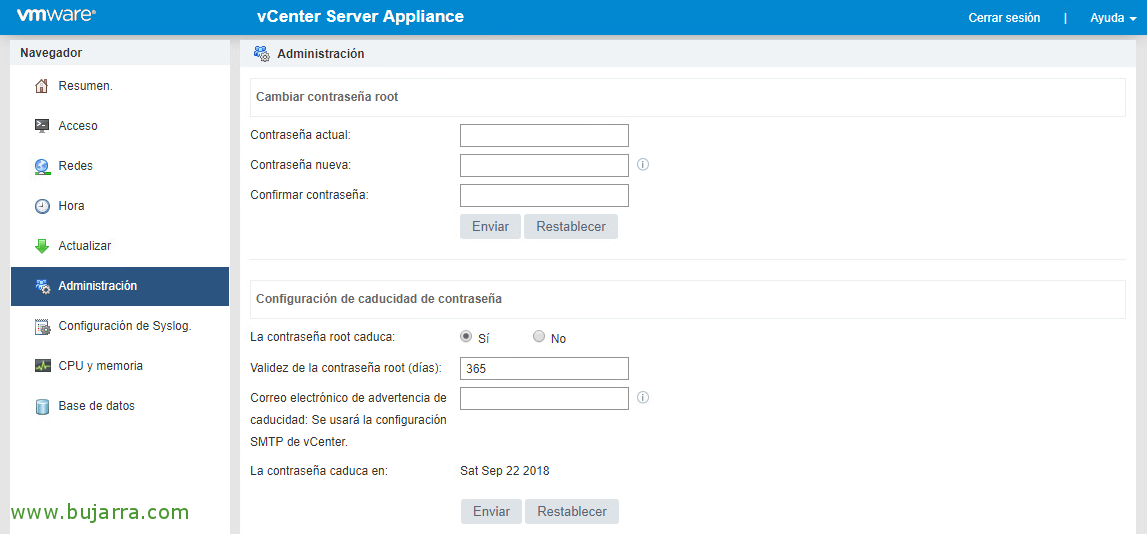
Task: Click the 'Cambiar contraseña root' heading
Action: 327,97
